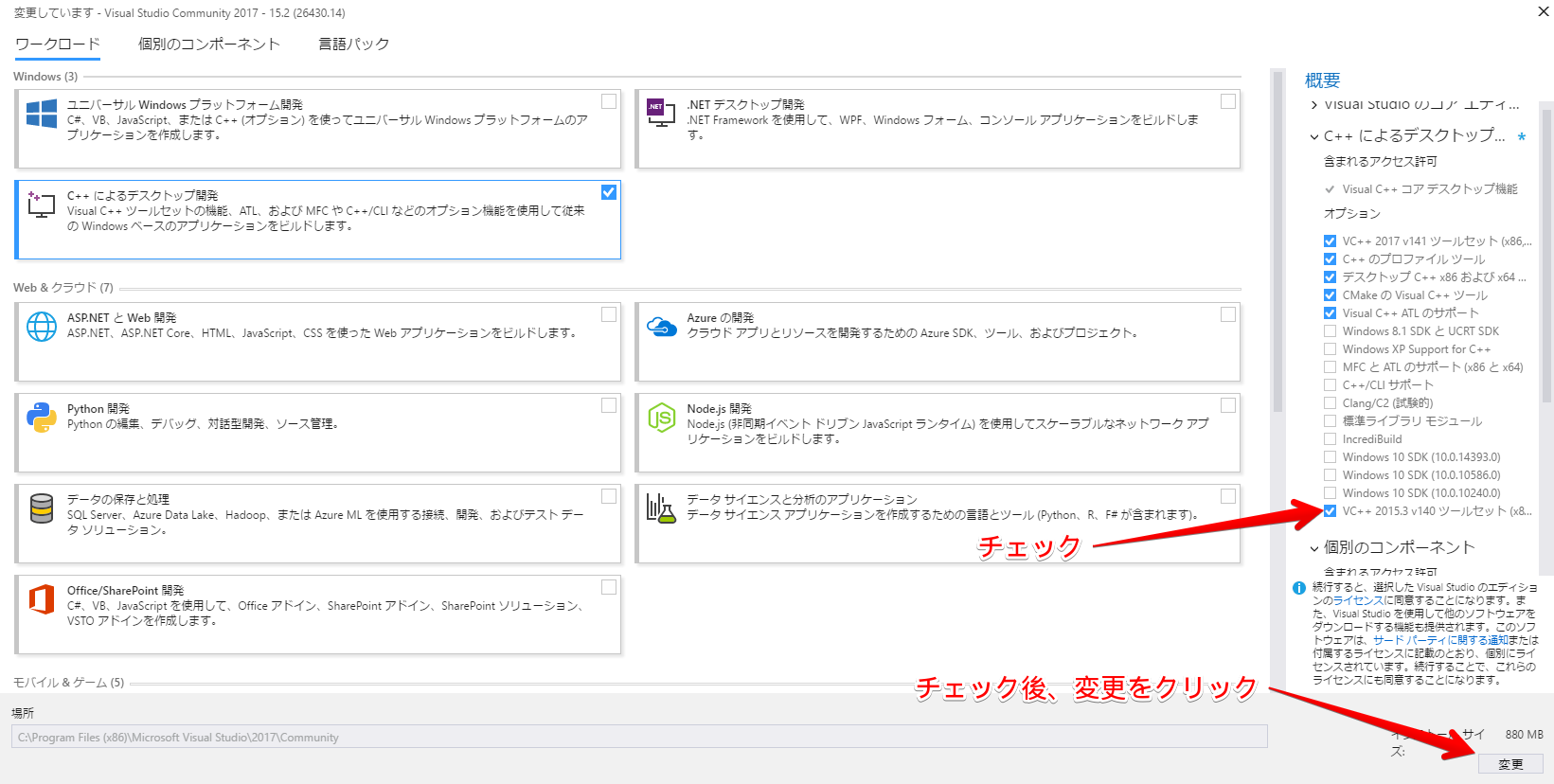Open the third-party notices link
The image size is (1554, 784).
tap(1440, 640)
